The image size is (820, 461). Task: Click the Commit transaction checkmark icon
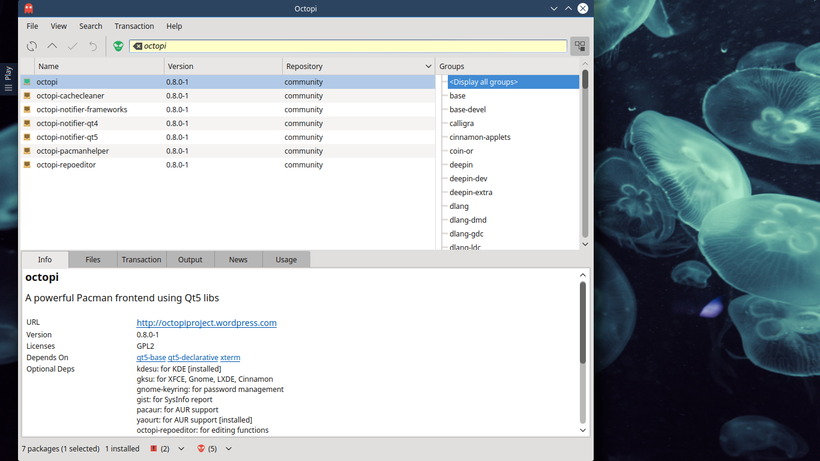click(x=73, y=46)
